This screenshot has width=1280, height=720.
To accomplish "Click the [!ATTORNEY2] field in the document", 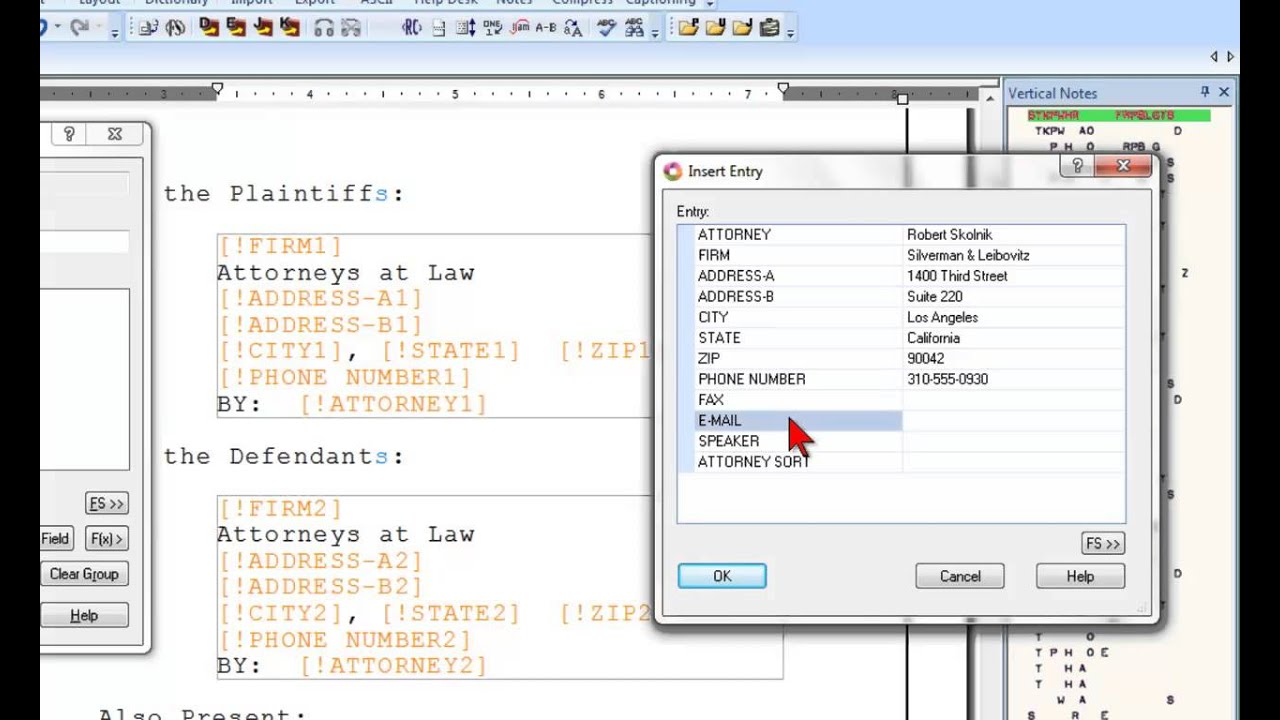I will [x=393, y=665].
